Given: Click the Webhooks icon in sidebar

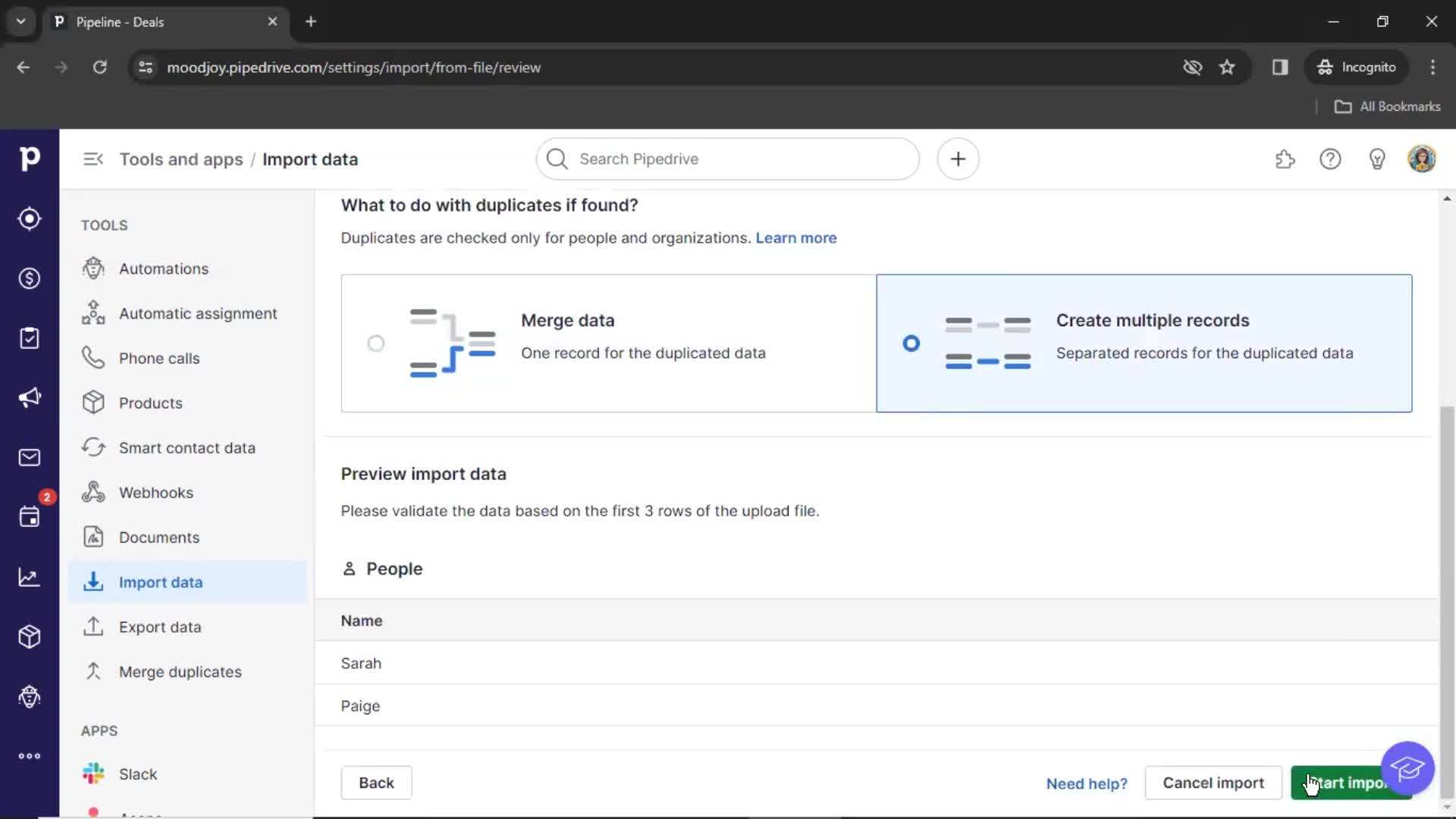Looking at the screenshot, I should (x=93, y=492).
